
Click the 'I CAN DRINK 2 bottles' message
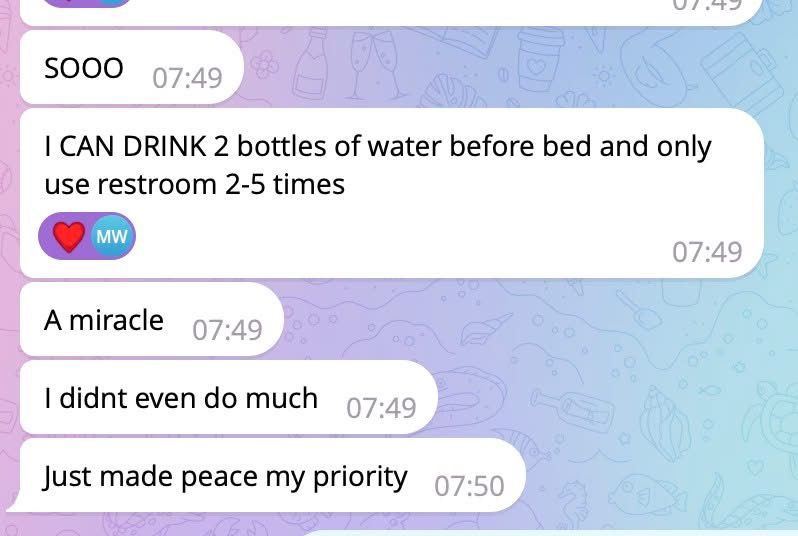pos(392,193)
